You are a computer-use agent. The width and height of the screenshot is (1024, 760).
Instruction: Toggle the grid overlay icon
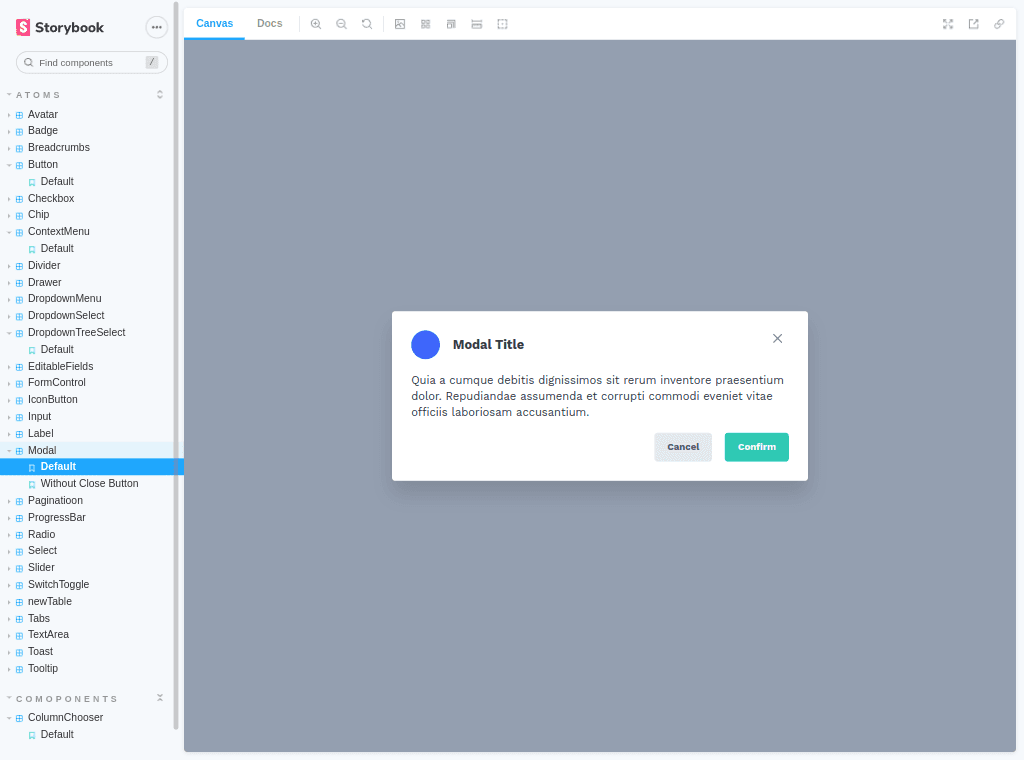(x=425, y=24)
